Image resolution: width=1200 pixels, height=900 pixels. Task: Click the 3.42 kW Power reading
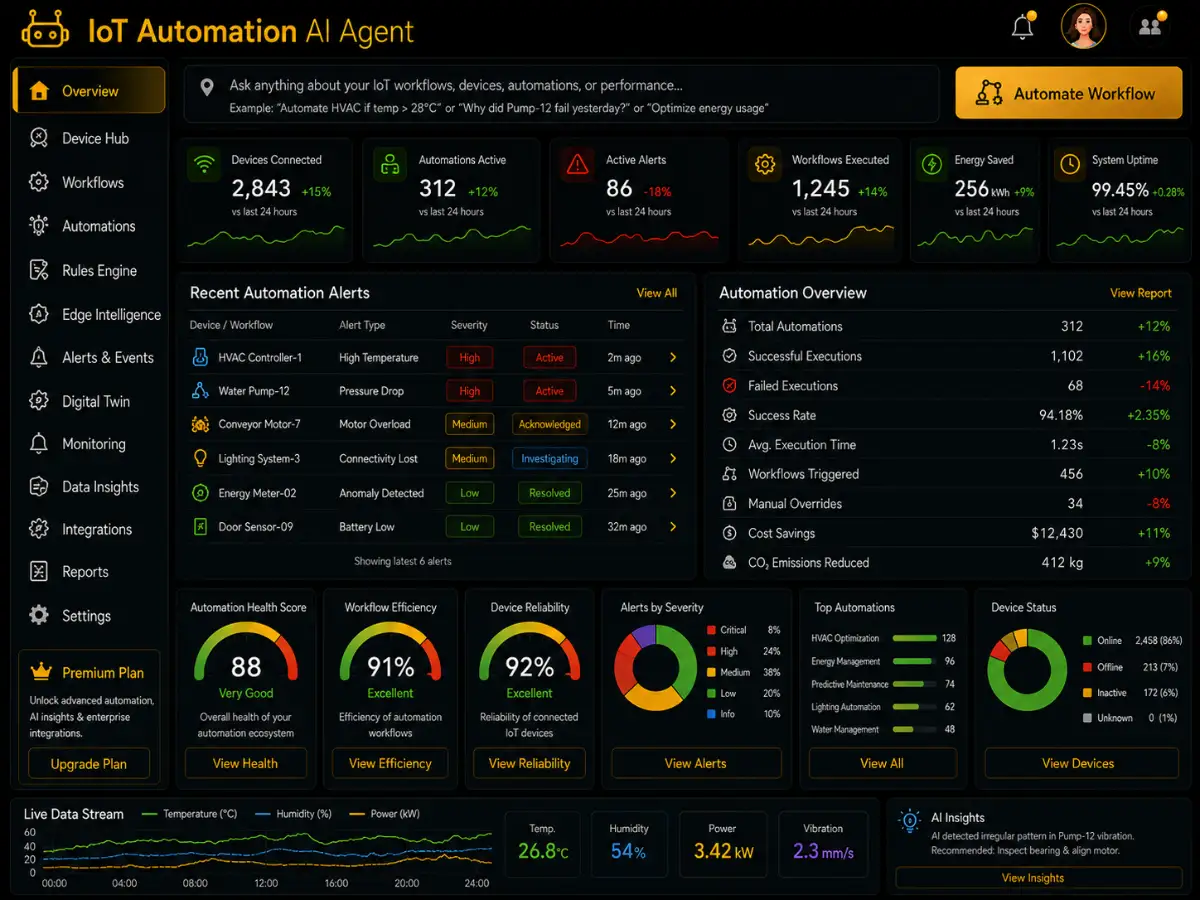(x=723, y=852)
